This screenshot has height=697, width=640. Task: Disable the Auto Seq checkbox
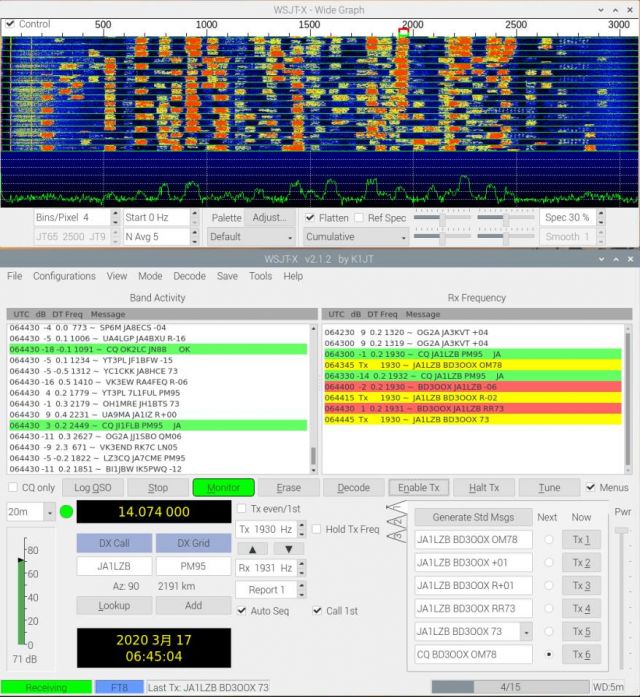pyautogui.click(x=241, y=611)
